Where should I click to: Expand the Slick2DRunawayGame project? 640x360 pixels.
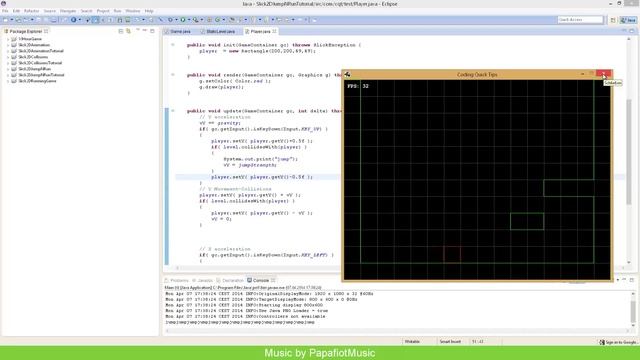tap(8, 81)
